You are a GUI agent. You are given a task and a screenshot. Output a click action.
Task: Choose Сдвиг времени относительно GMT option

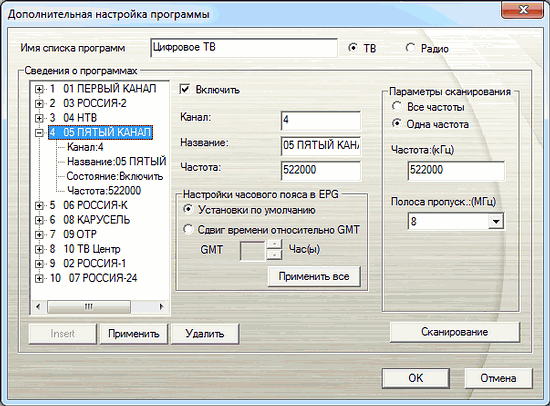188,229
